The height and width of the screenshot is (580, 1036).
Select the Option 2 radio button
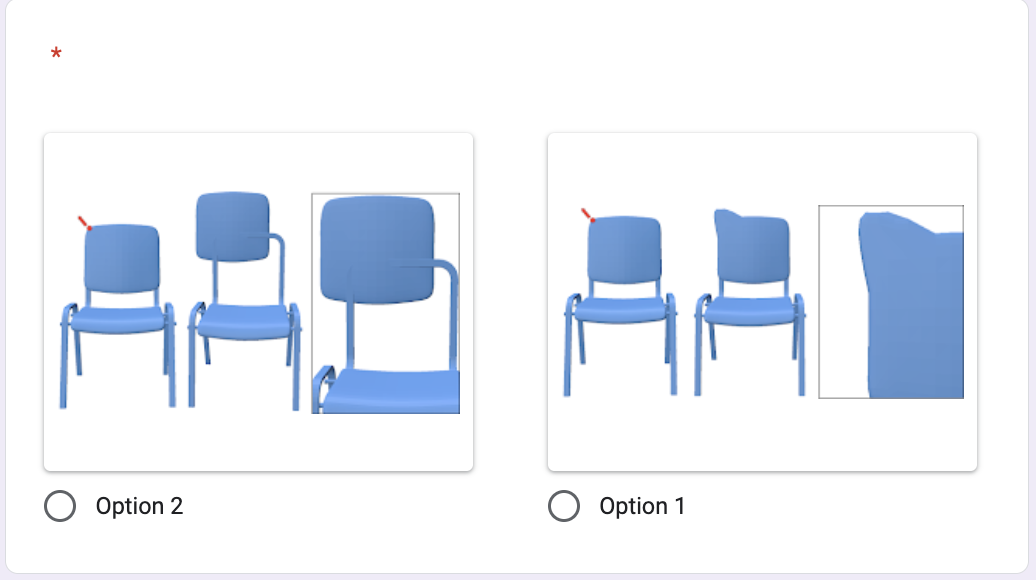point(60,507)
